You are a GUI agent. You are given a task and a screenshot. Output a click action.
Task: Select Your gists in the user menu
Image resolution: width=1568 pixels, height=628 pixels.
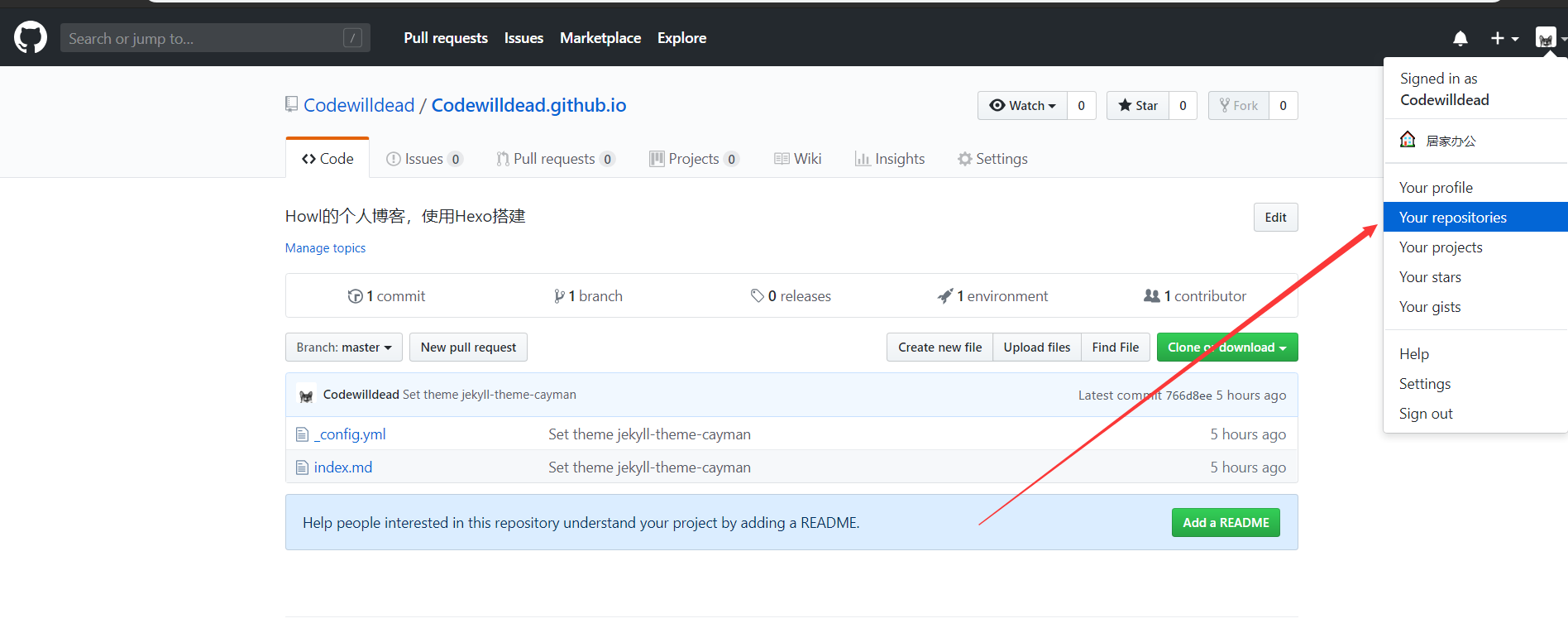click(1475, 307)
